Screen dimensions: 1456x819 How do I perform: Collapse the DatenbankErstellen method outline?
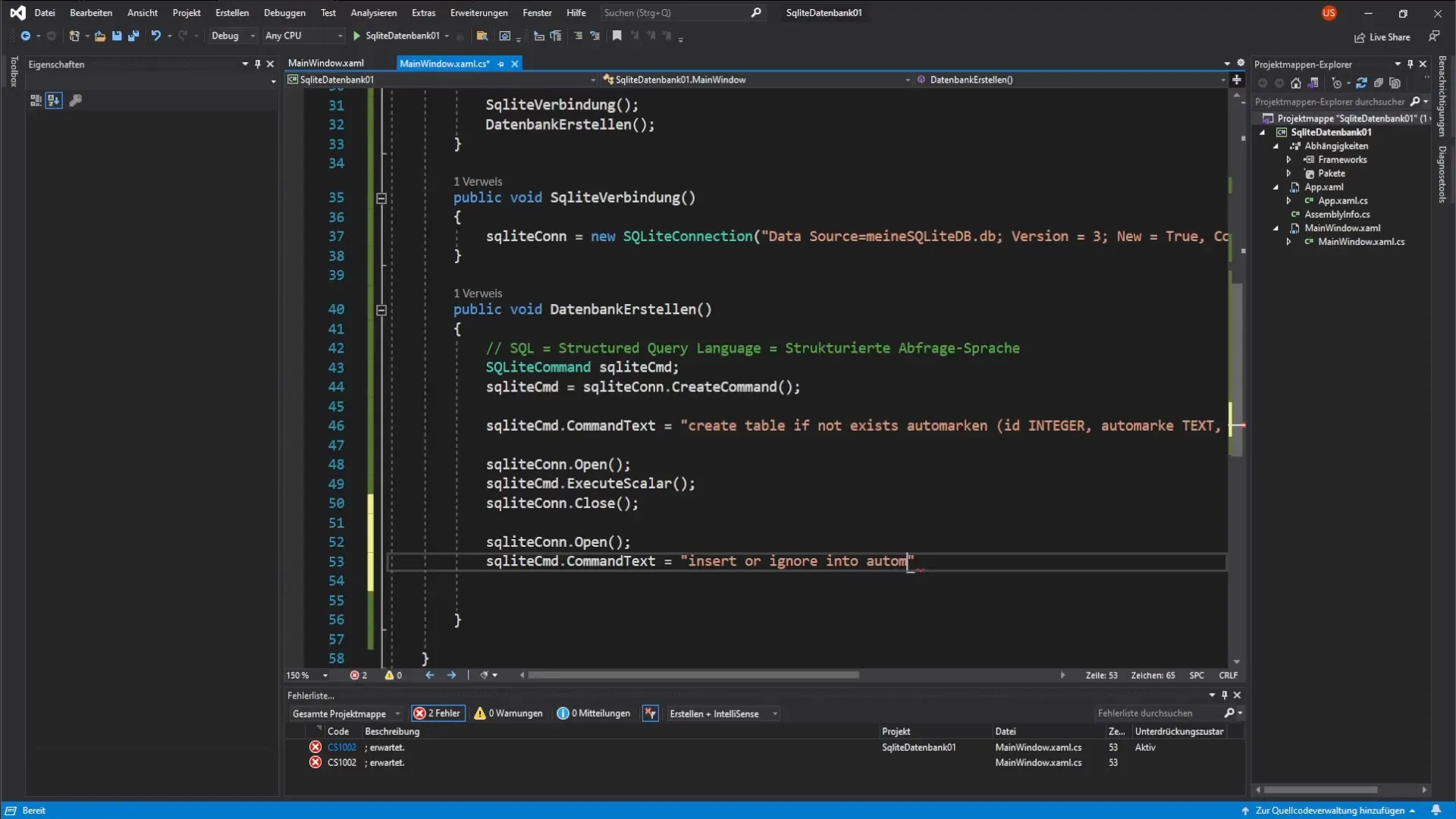[381, 310]
